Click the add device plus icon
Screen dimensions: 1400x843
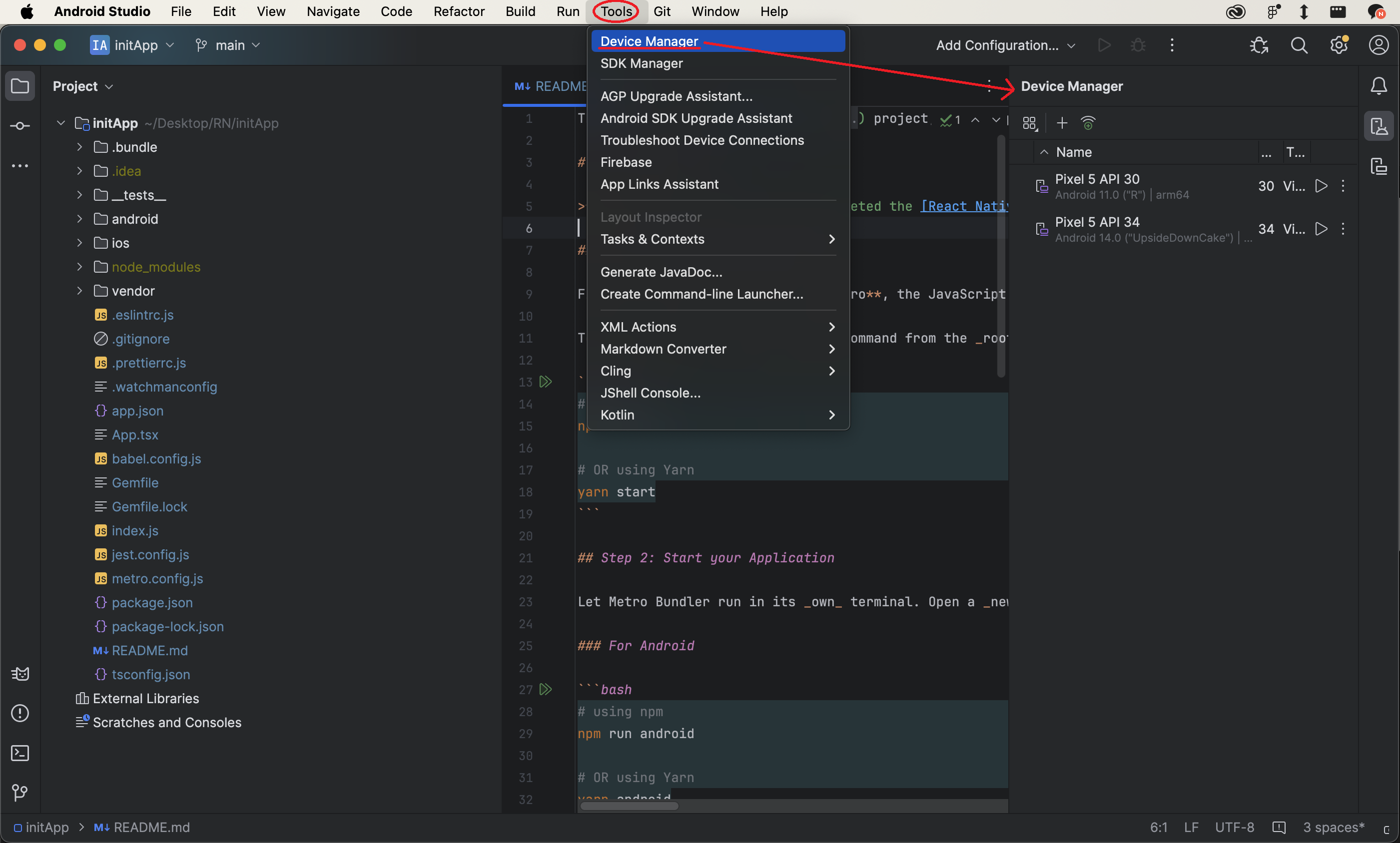tap(1061, 123)
